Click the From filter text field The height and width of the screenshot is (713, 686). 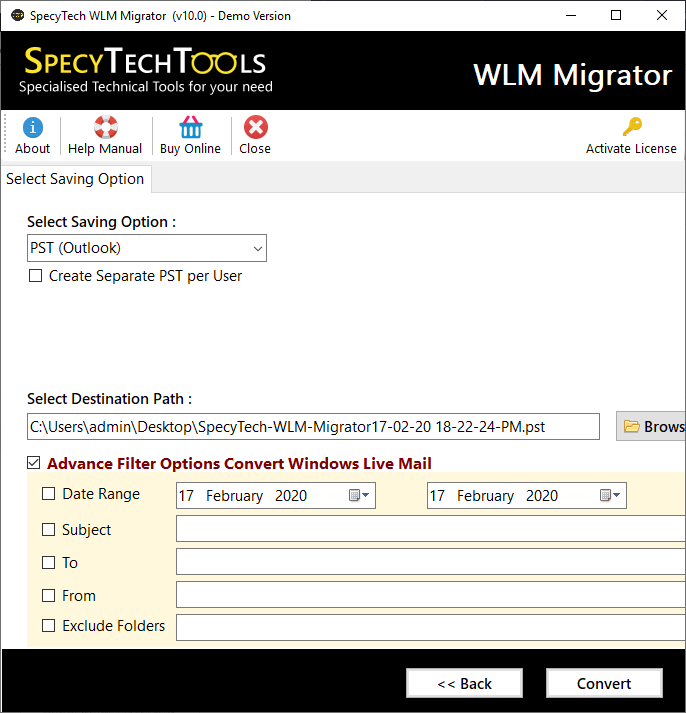point(431,595)
